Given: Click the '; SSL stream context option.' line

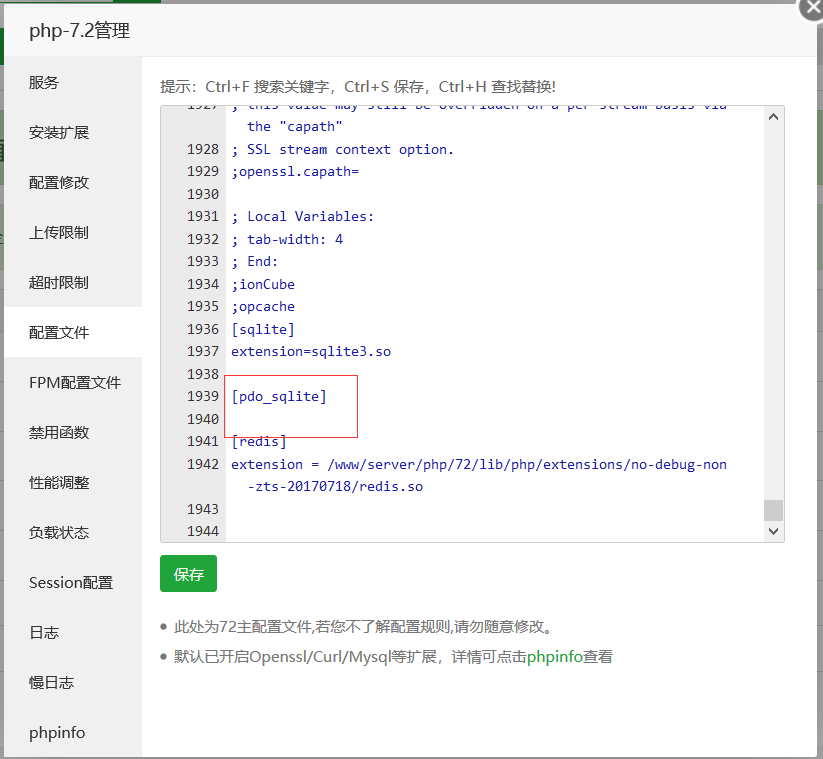Looking at the screenshot, I should pyautogui.click(x=343, y=150).
